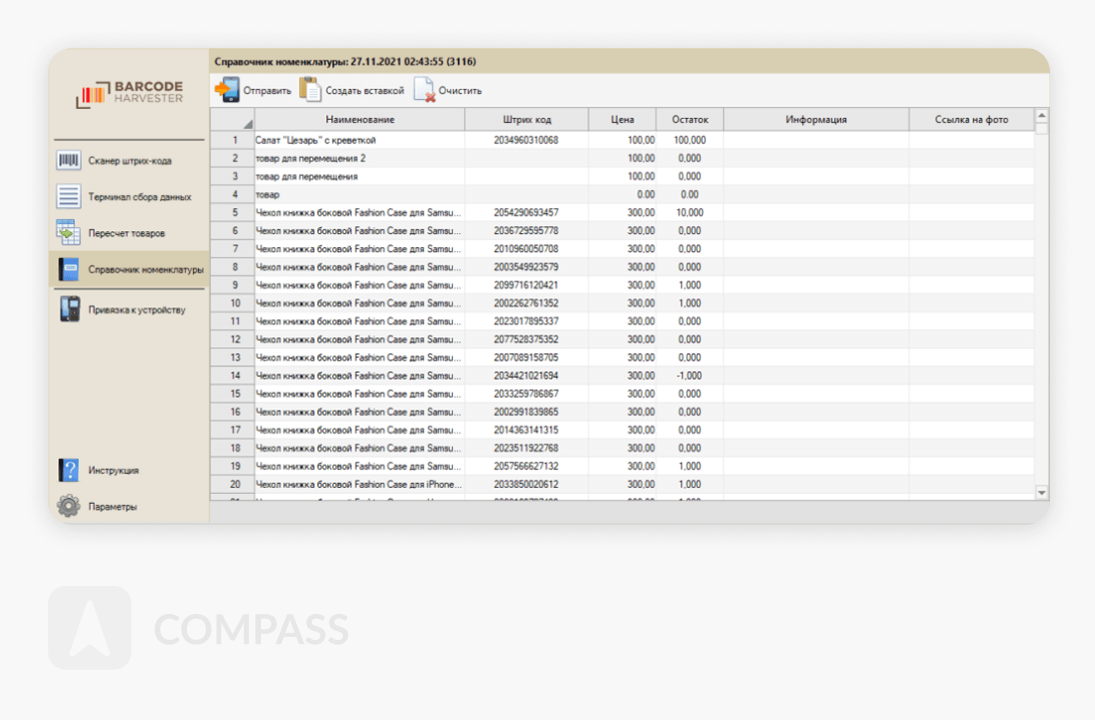Sort by the Цена column header

(x=623, y=120)
